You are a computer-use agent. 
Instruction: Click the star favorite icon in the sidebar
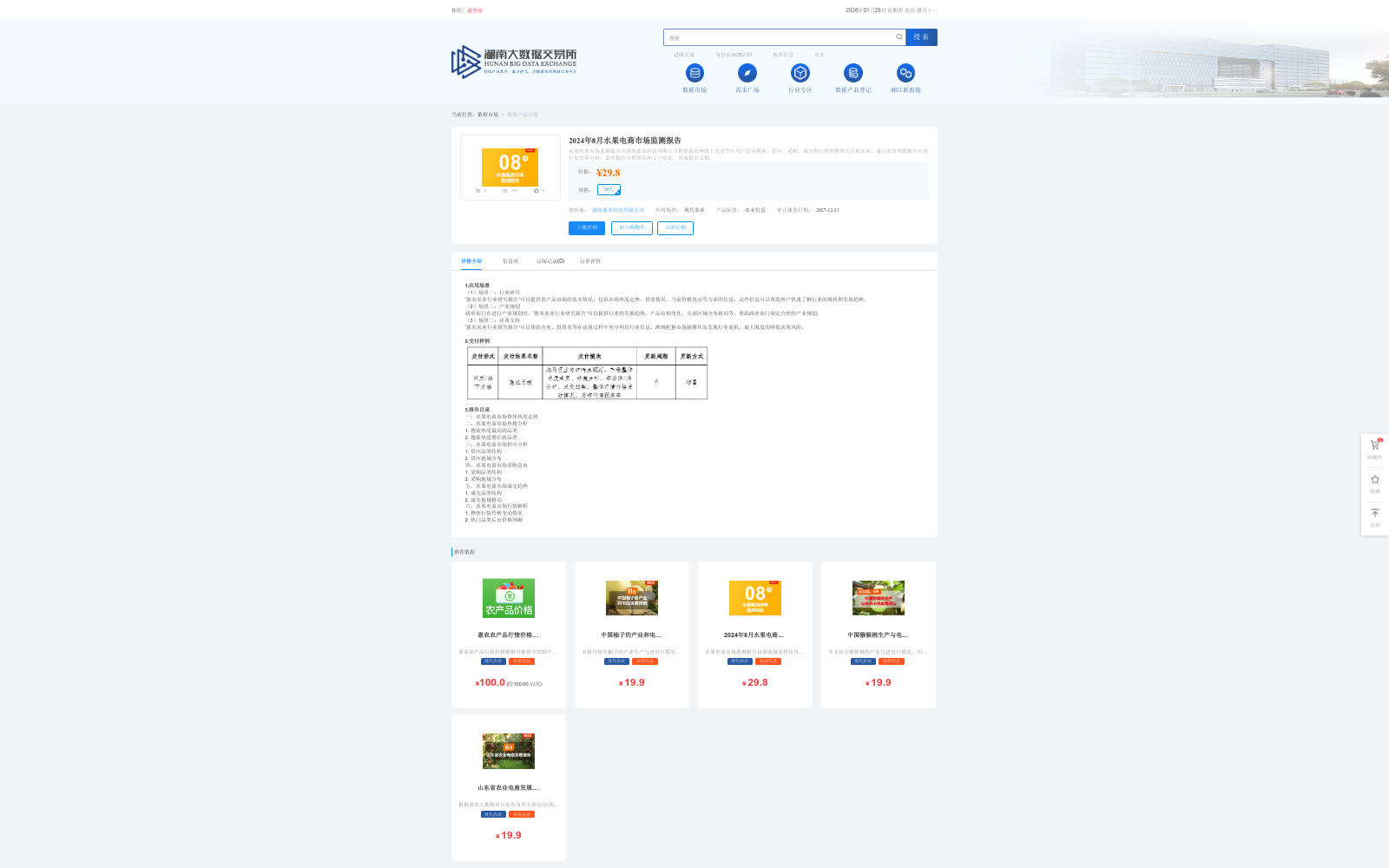(1375, 479)
